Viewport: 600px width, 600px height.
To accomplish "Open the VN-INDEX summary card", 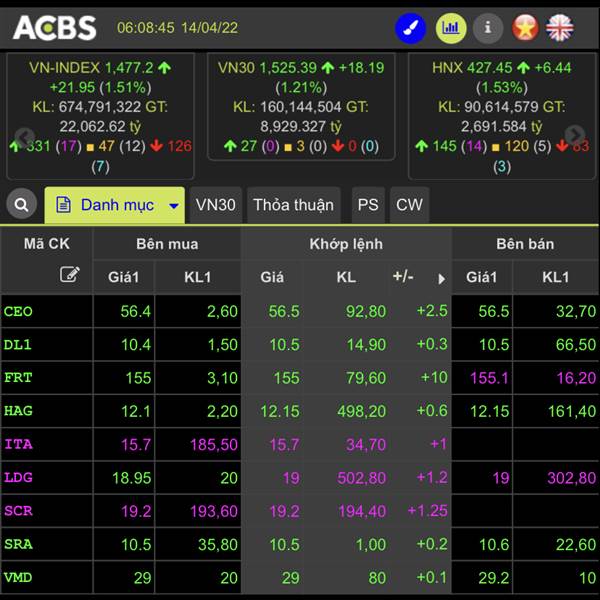I will pos(100,107).
